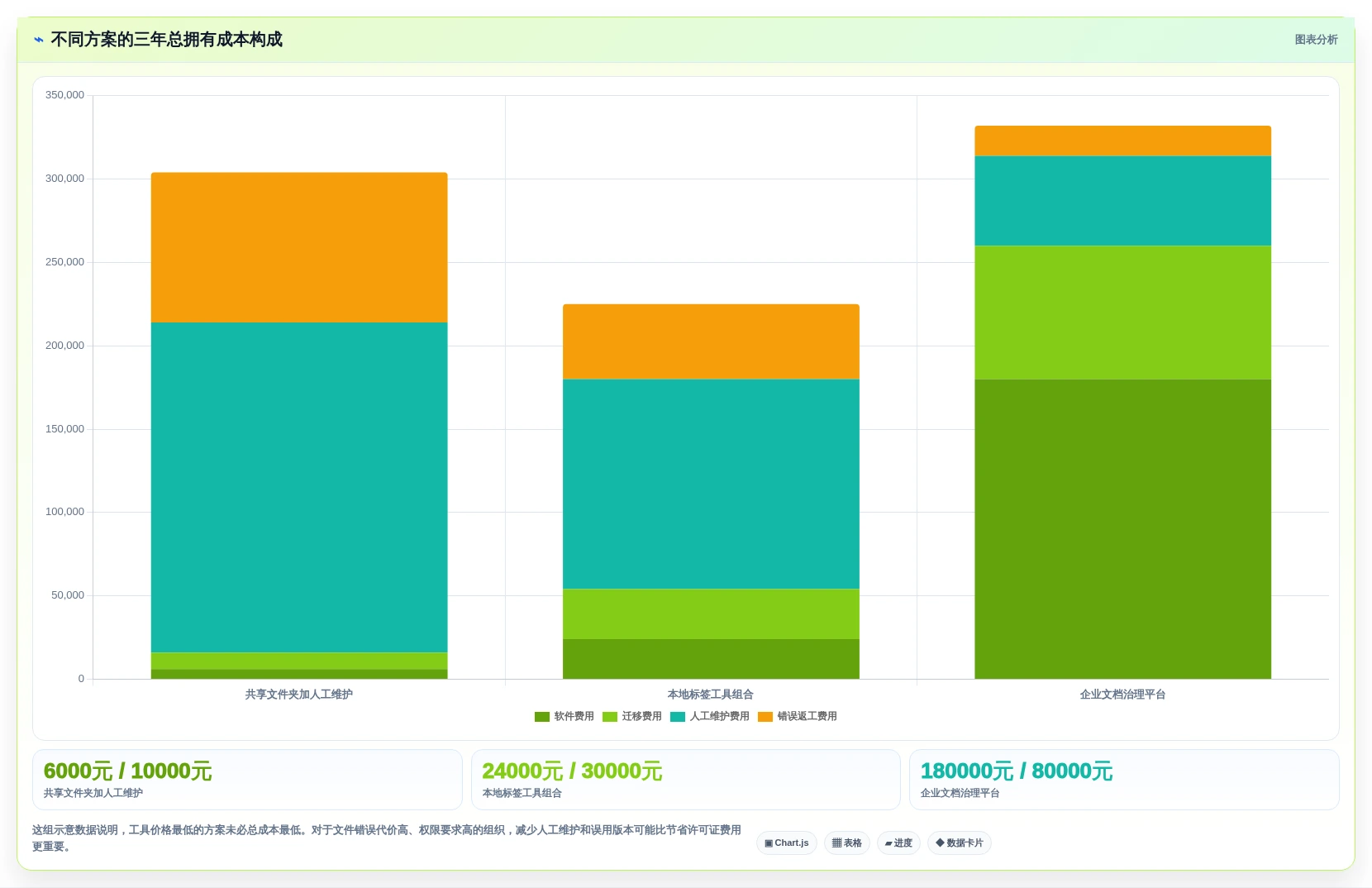
Task: Click light-green 迁移 segment of 企业文档治理平台 bar
Action: click(1122, 313)
